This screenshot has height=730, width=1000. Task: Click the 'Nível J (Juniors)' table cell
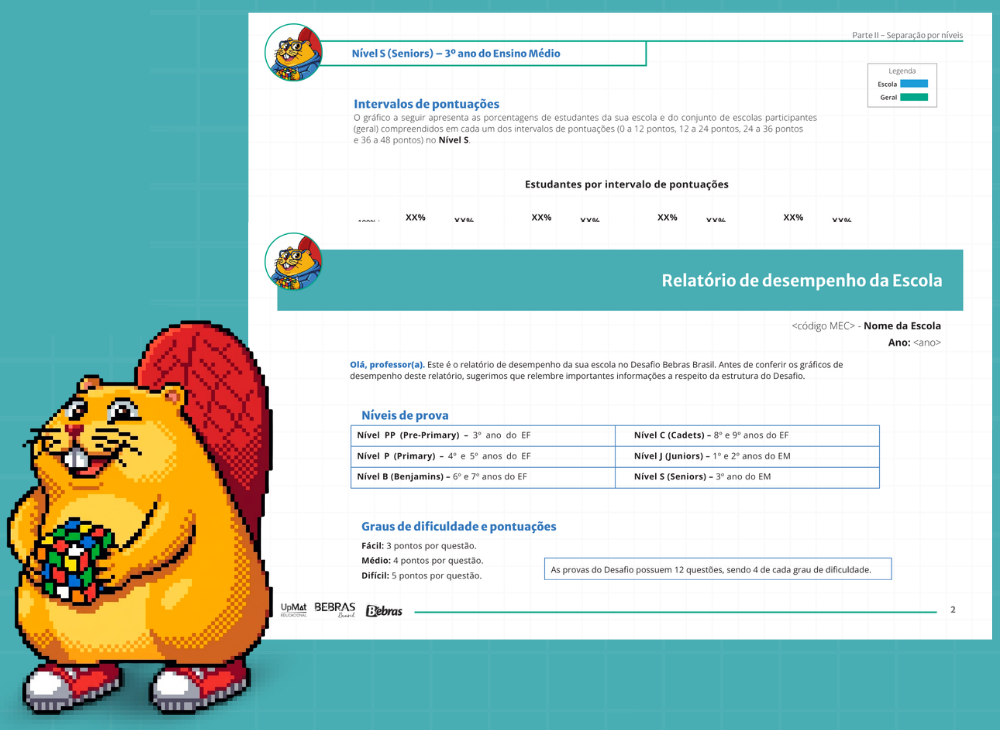(x=747, y=456)
